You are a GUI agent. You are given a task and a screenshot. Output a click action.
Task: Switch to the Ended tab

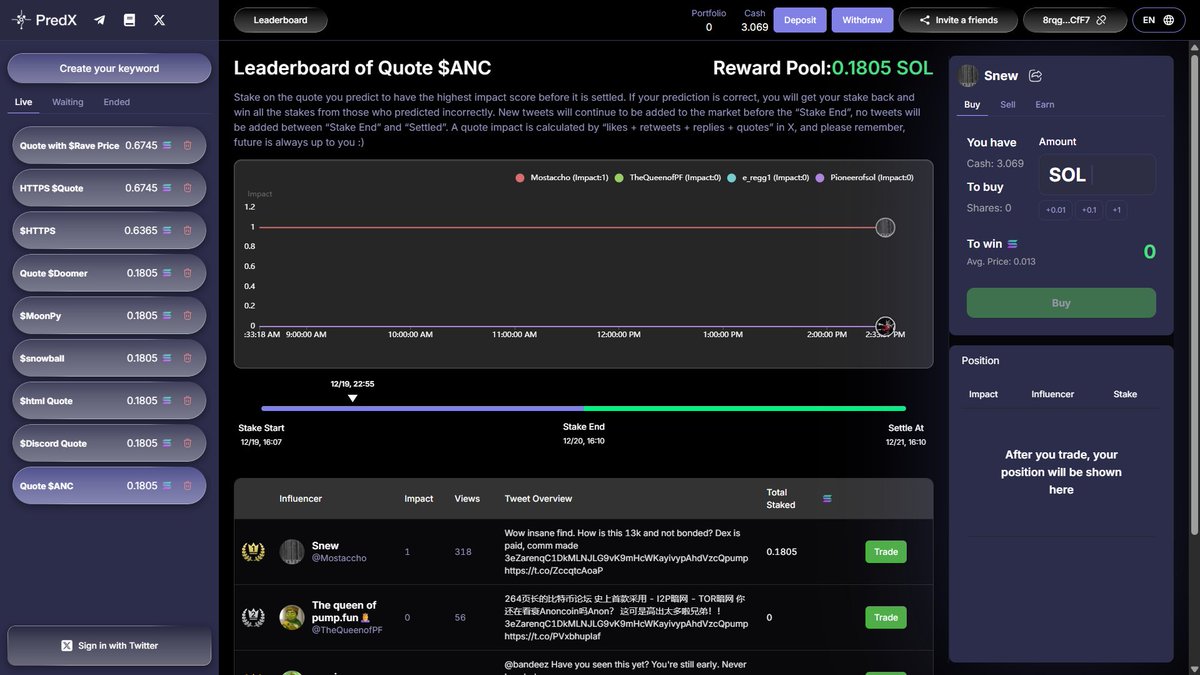(117, 102)
